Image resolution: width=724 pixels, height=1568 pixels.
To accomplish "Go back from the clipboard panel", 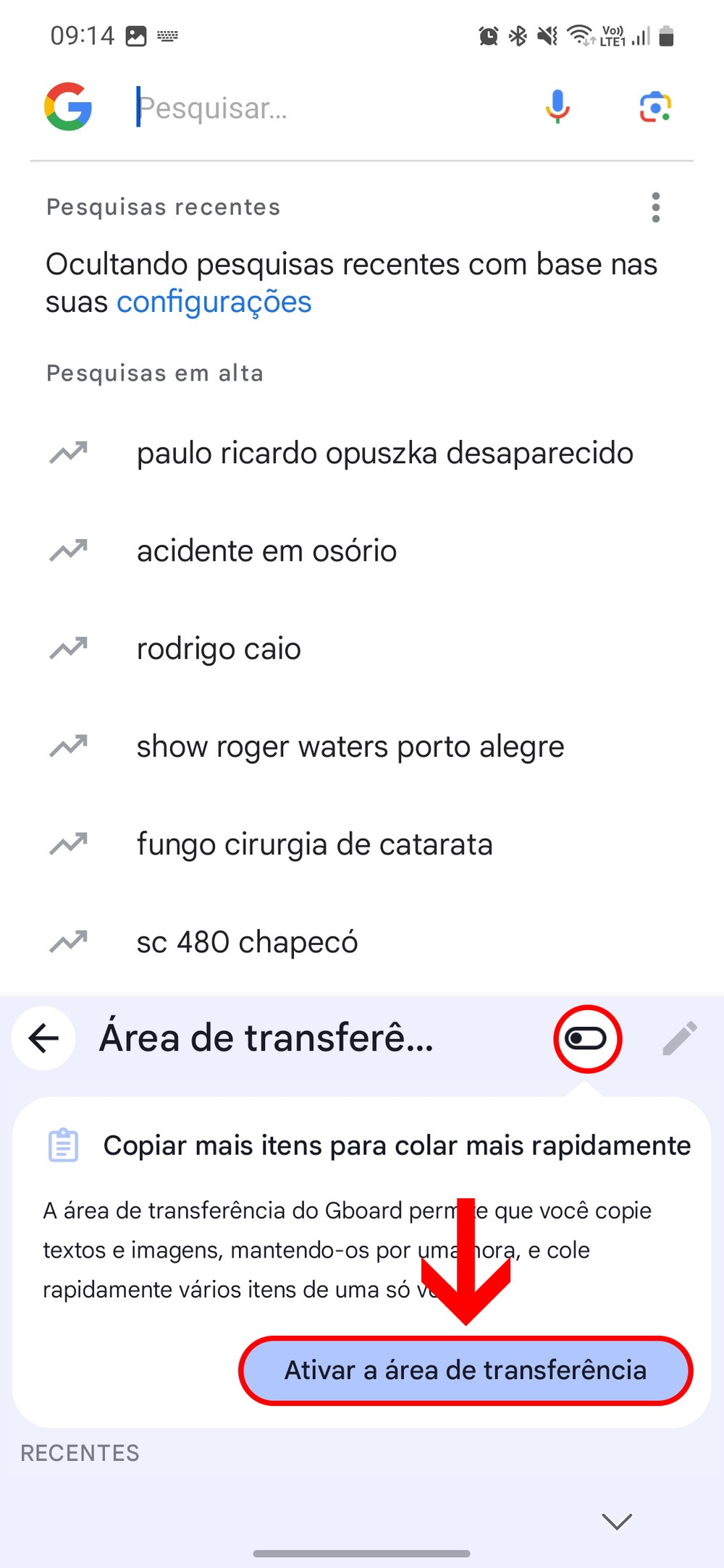I will [x=43, y=1038].
